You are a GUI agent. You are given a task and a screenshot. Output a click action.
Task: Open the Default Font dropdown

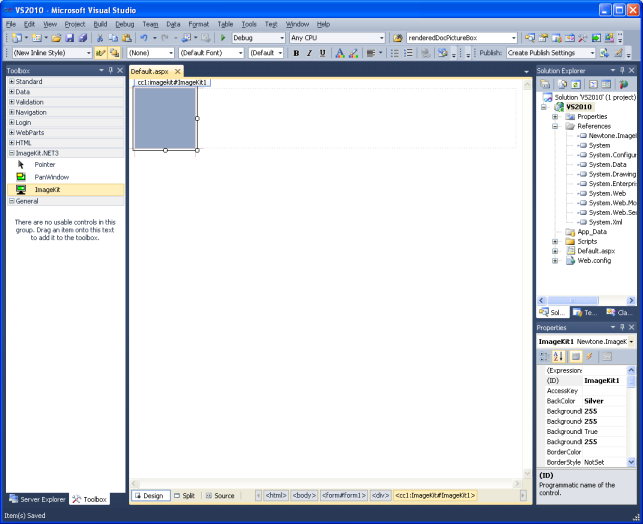tap(240, 53)
